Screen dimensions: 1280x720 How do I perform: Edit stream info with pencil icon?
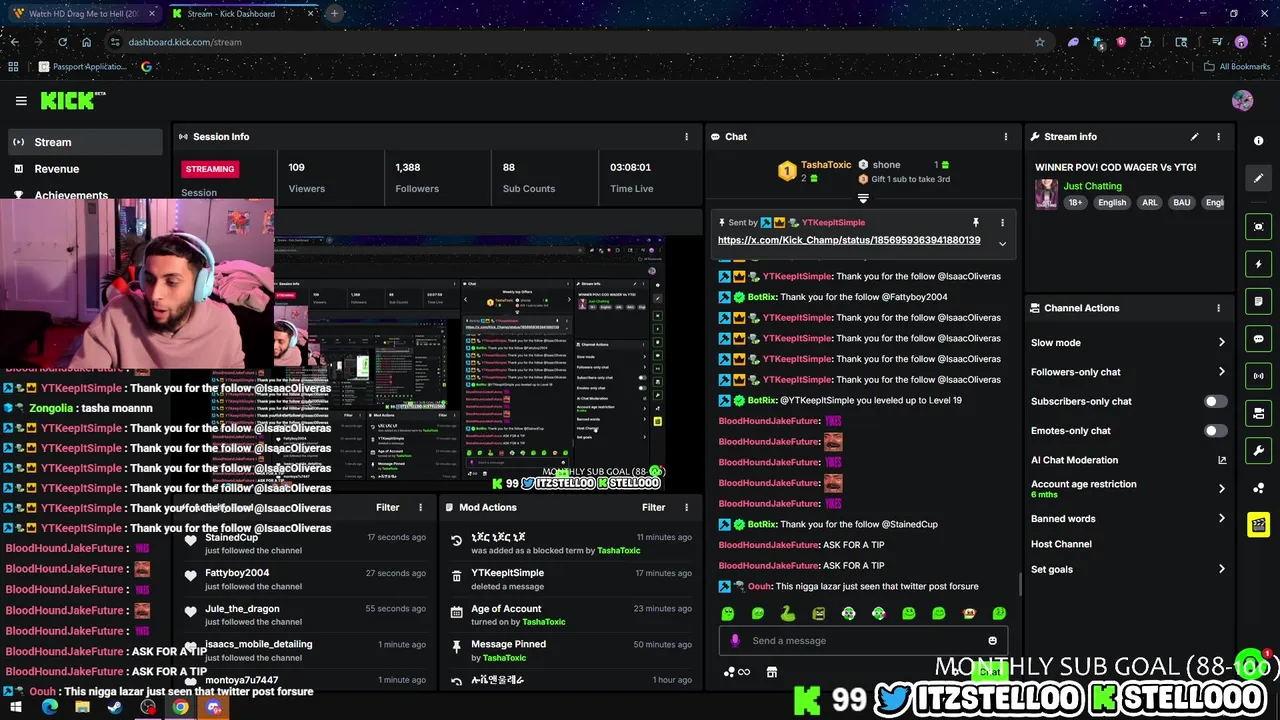1194,137
